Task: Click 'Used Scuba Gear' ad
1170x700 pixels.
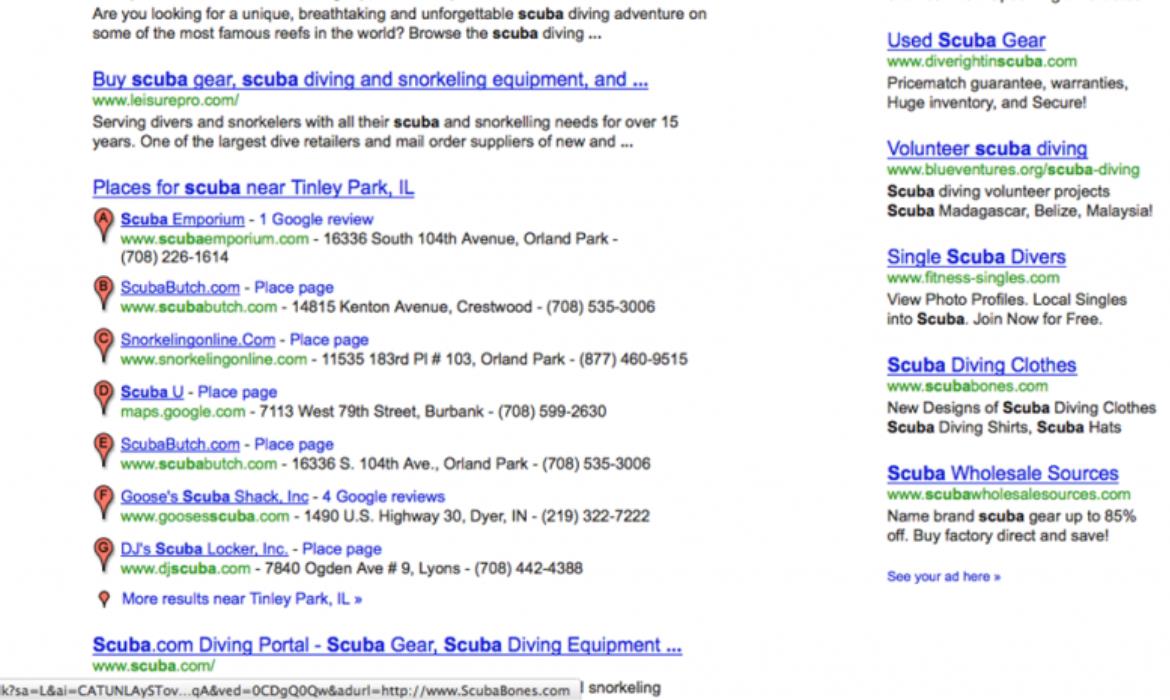Action: coord(966,41)
